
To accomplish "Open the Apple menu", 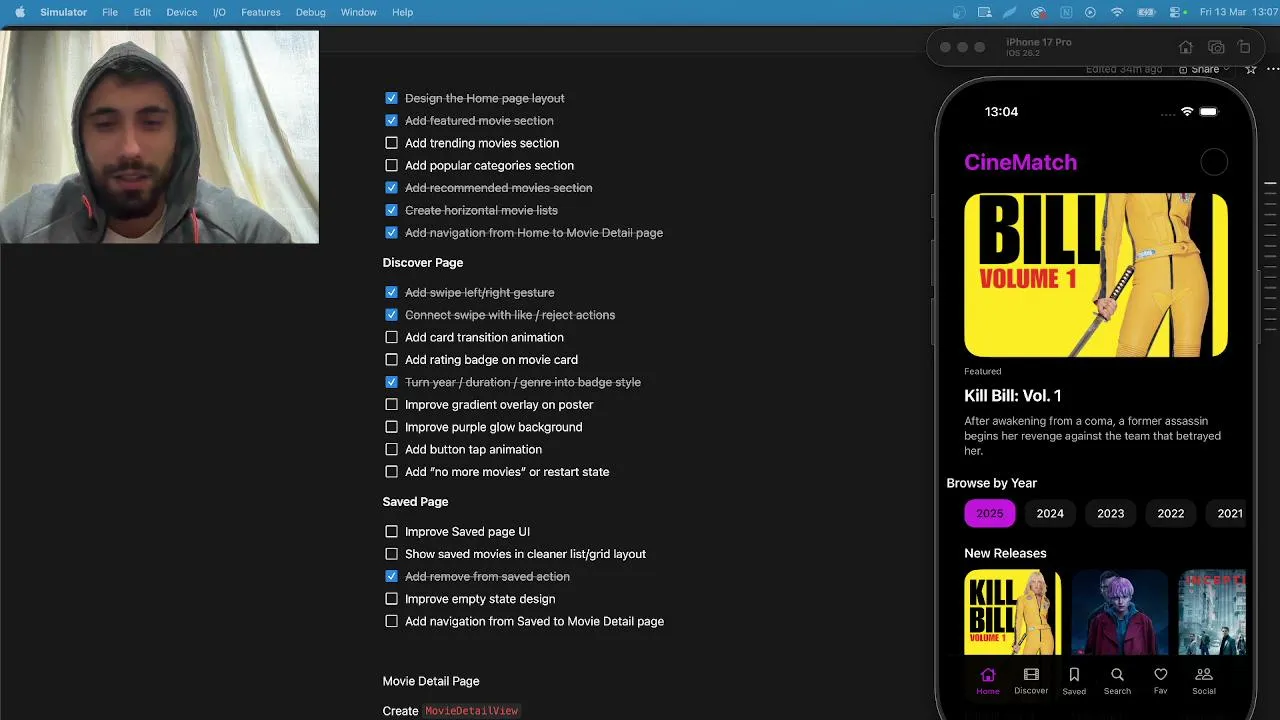I will point(20,12).
